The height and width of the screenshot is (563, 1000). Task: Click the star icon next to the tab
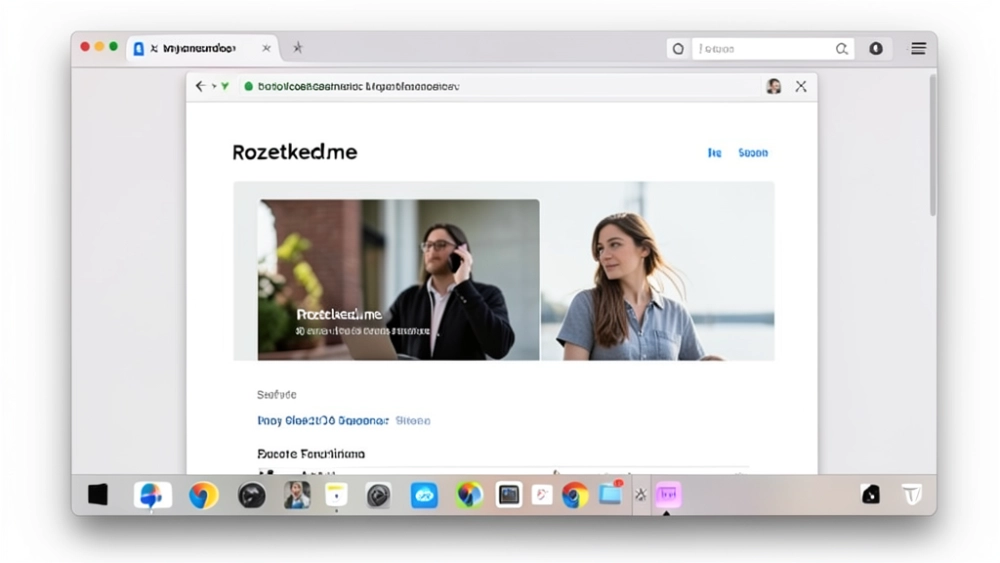[x=297, y=48]
